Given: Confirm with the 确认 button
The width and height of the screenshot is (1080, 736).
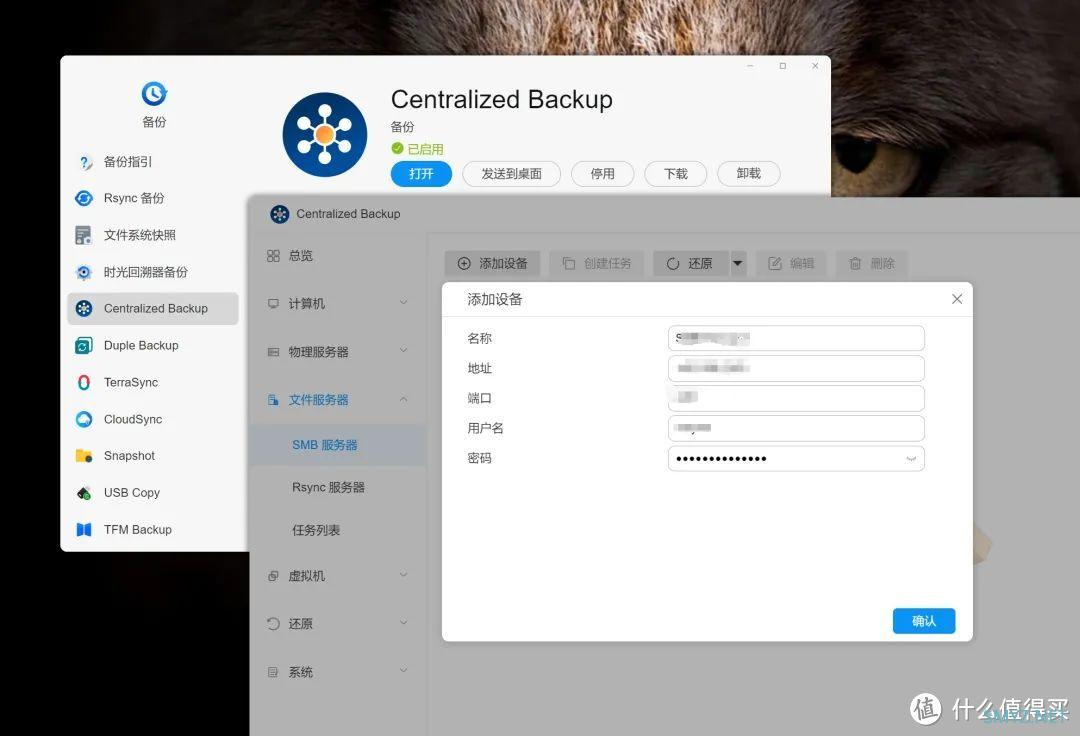Looking at the screenshot, I should coord(924,621).
